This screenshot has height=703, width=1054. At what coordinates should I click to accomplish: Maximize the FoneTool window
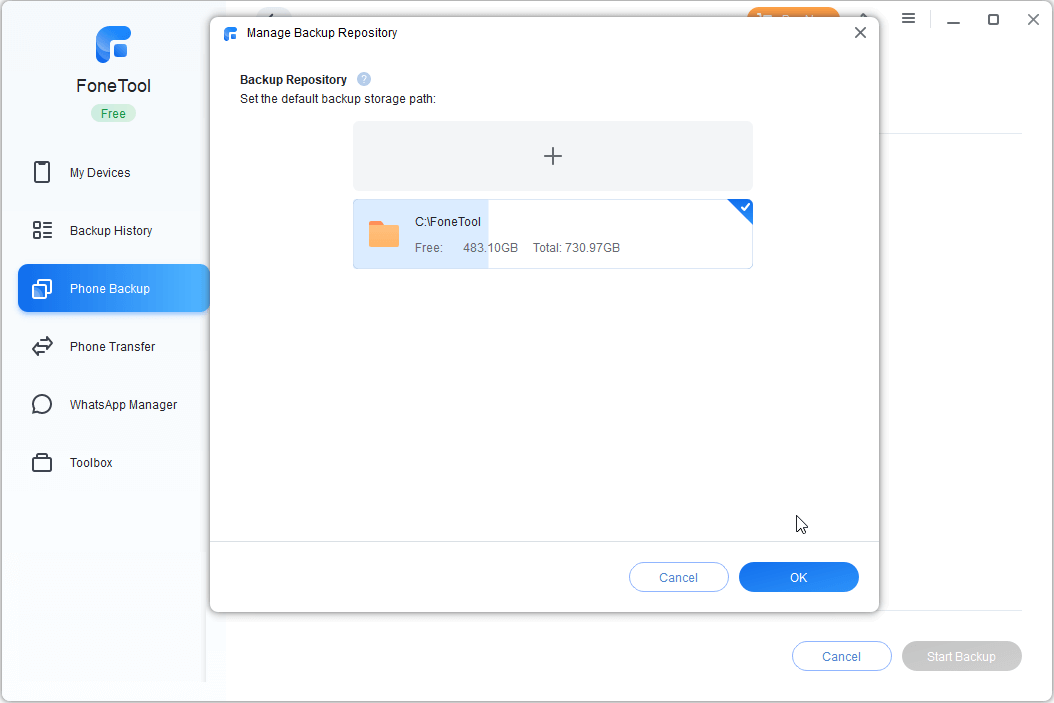click(993, 19)
